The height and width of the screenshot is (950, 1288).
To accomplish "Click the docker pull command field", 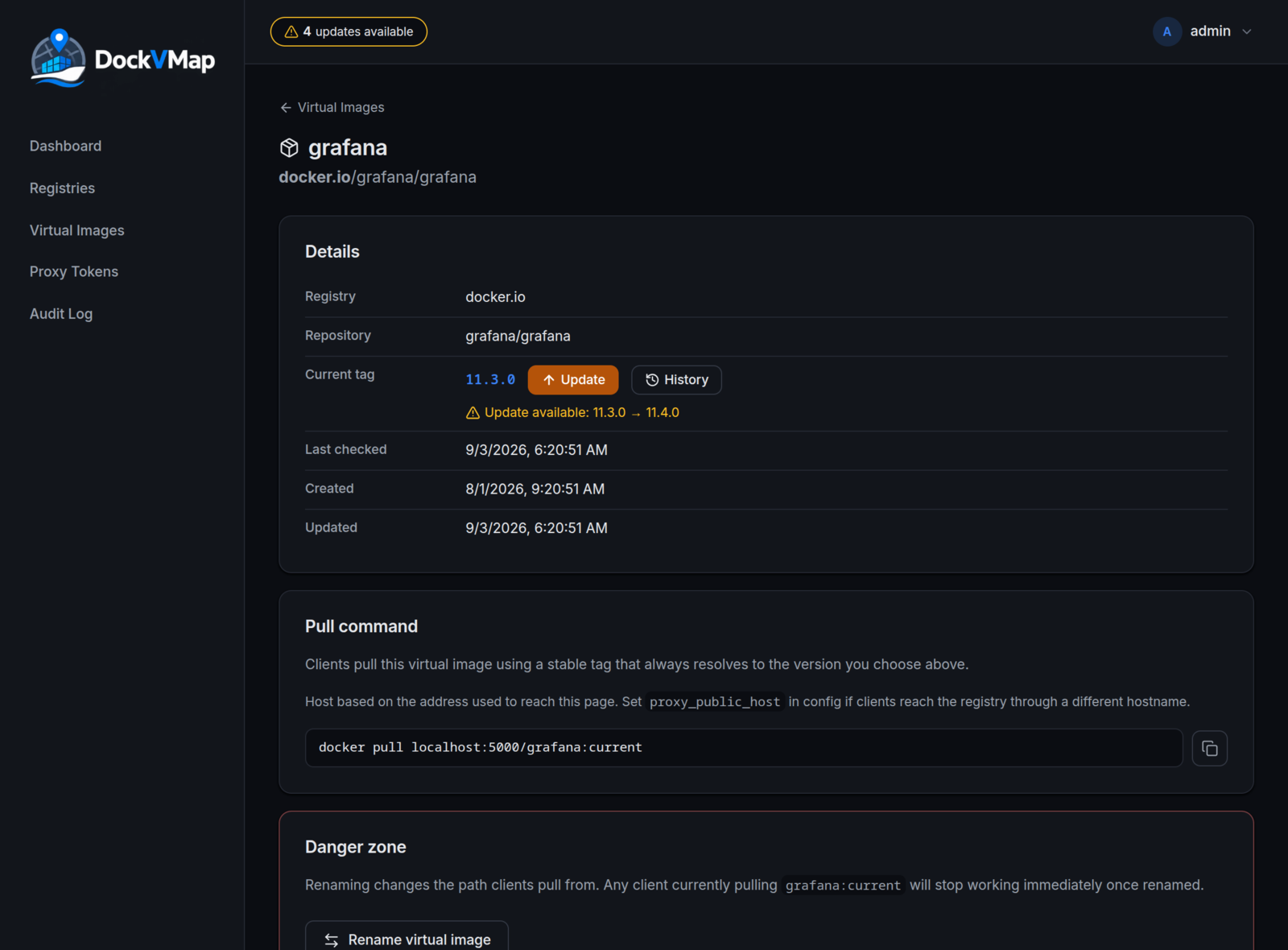I will pos(743,748).
